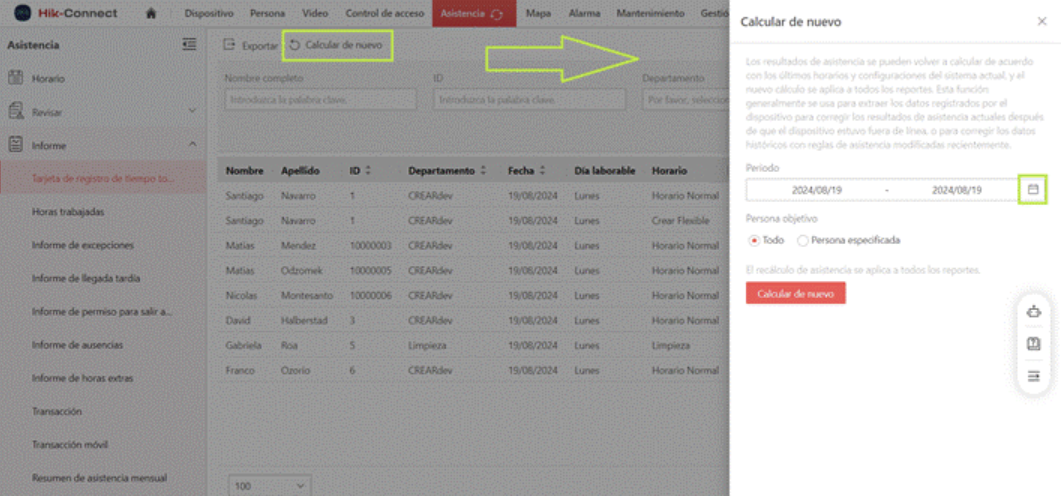Click the robot assistant floating icon
Screen dimensions: 1061x496
click(x=1033, y=312)
